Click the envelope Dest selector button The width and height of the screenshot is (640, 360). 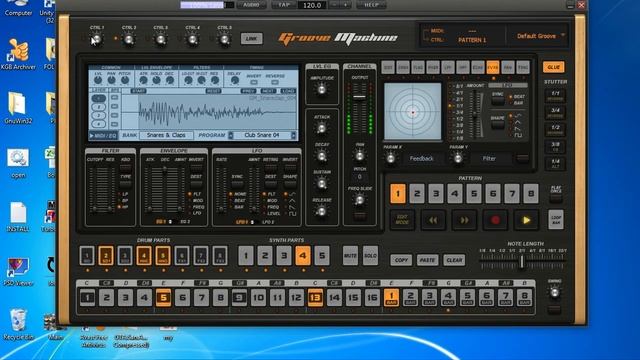point(196,184)
